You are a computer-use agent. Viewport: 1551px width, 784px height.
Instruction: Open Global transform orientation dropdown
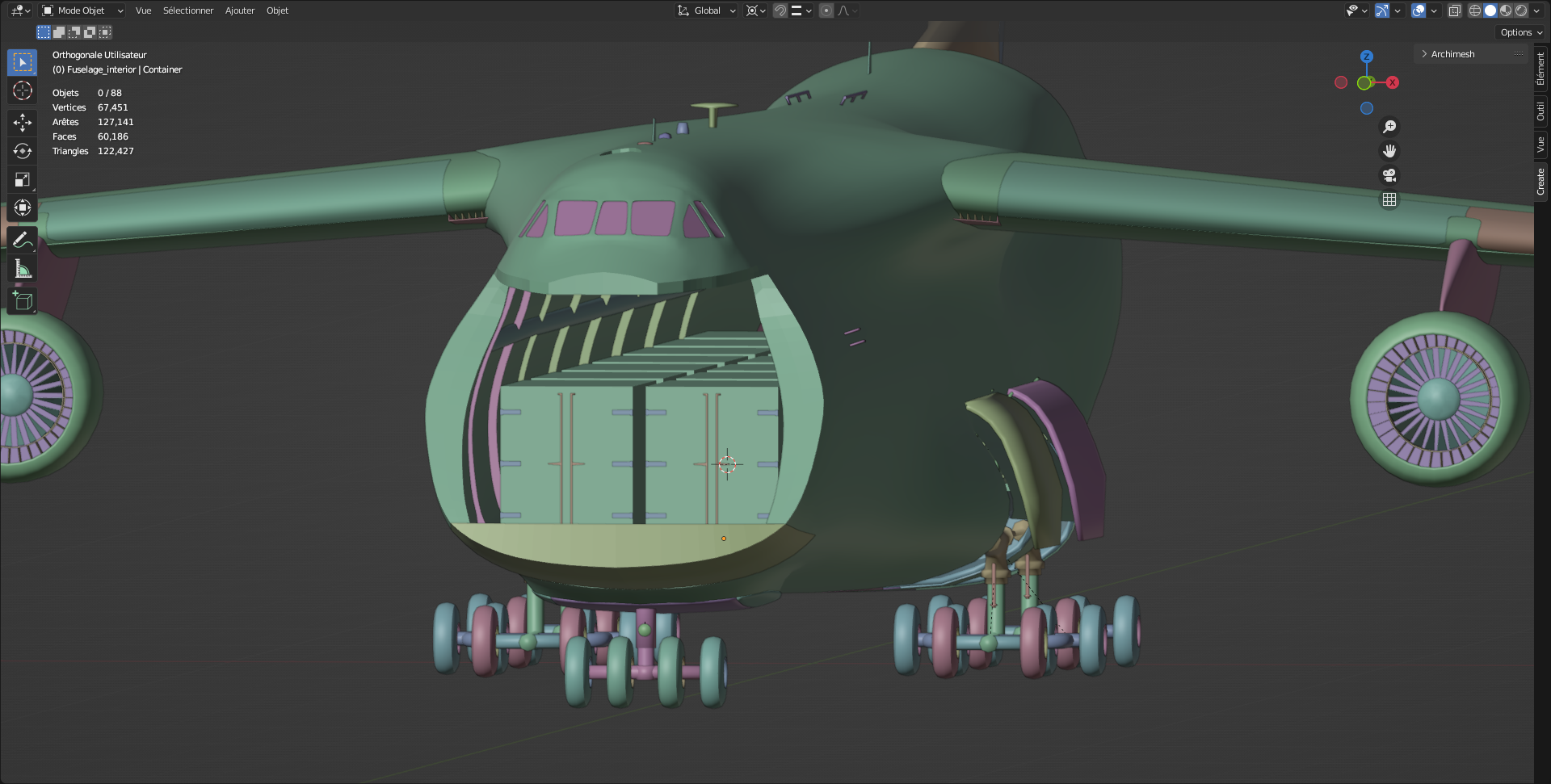tap(707, 10)
